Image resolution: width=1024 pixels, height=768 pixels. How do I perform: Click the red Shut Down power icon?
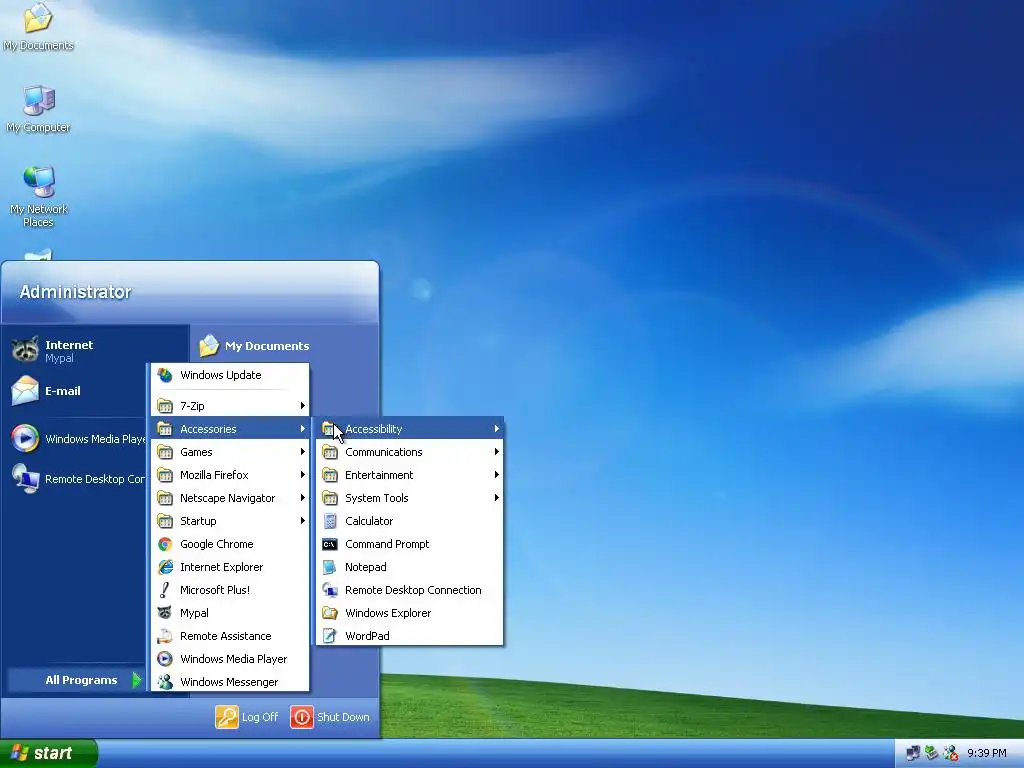coord(302,716)
